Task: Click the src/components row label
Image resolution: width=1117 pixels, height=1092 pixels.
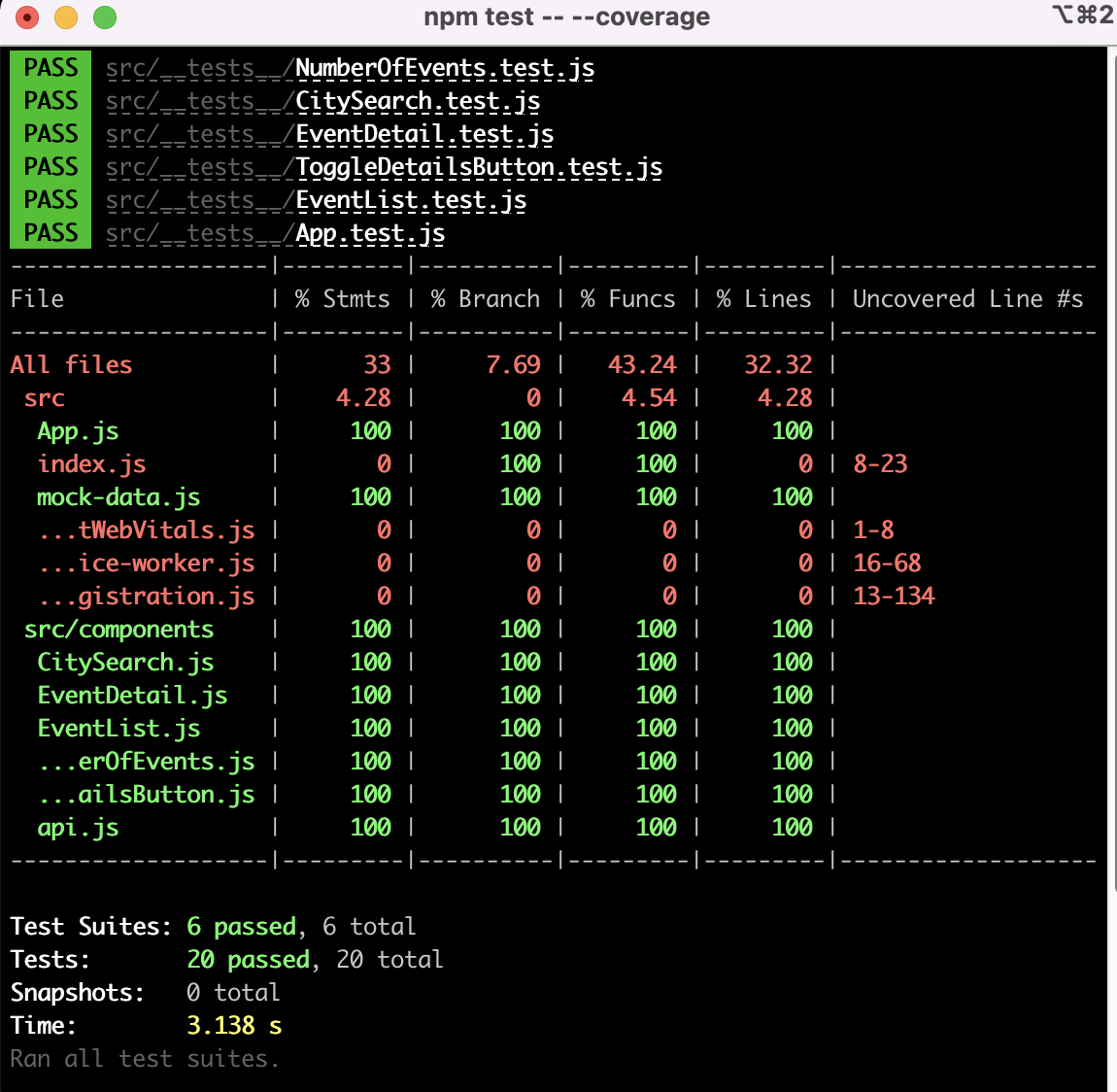Action: pos(118,630)
